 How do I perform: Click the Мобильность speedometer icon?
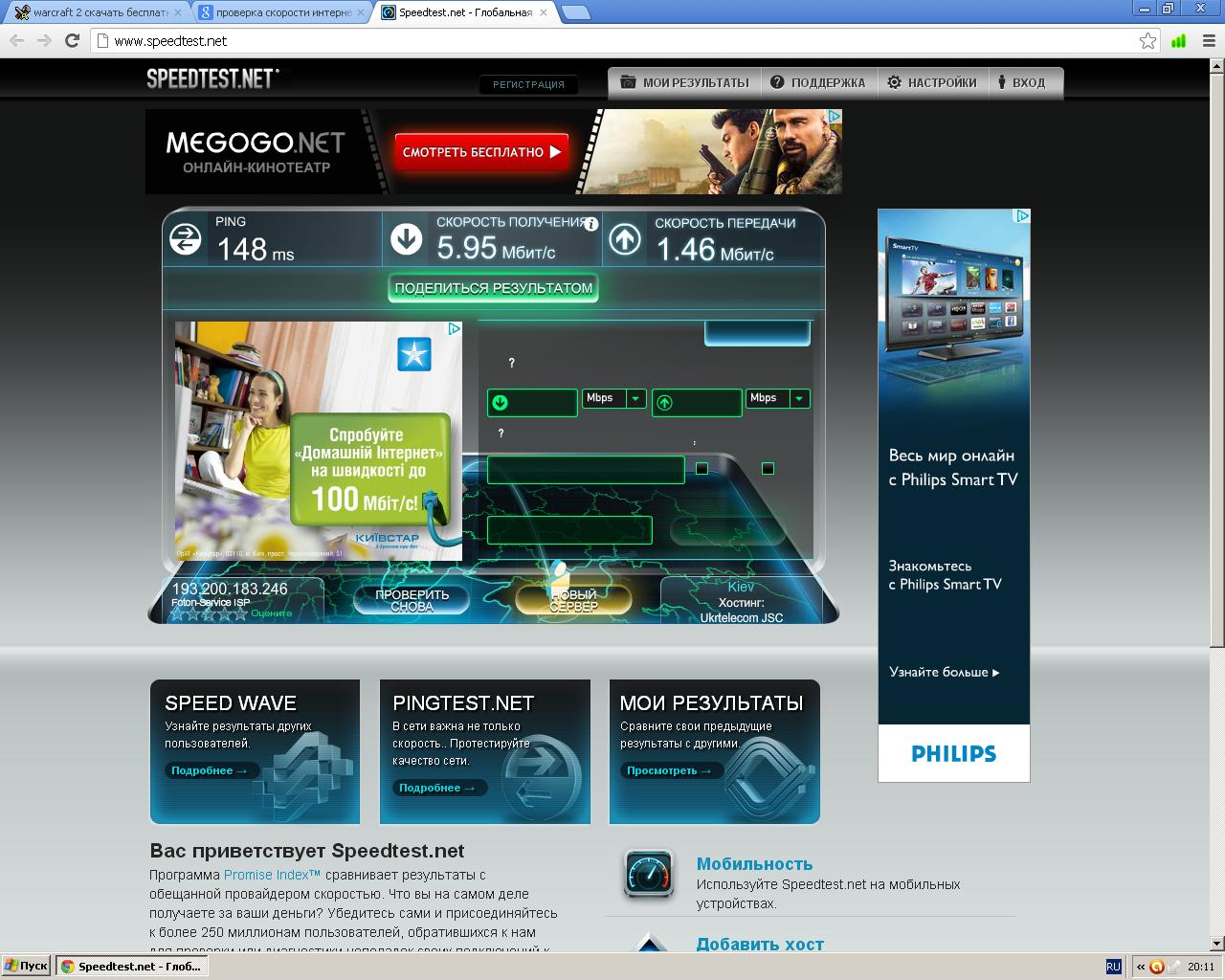coord(649,874)
